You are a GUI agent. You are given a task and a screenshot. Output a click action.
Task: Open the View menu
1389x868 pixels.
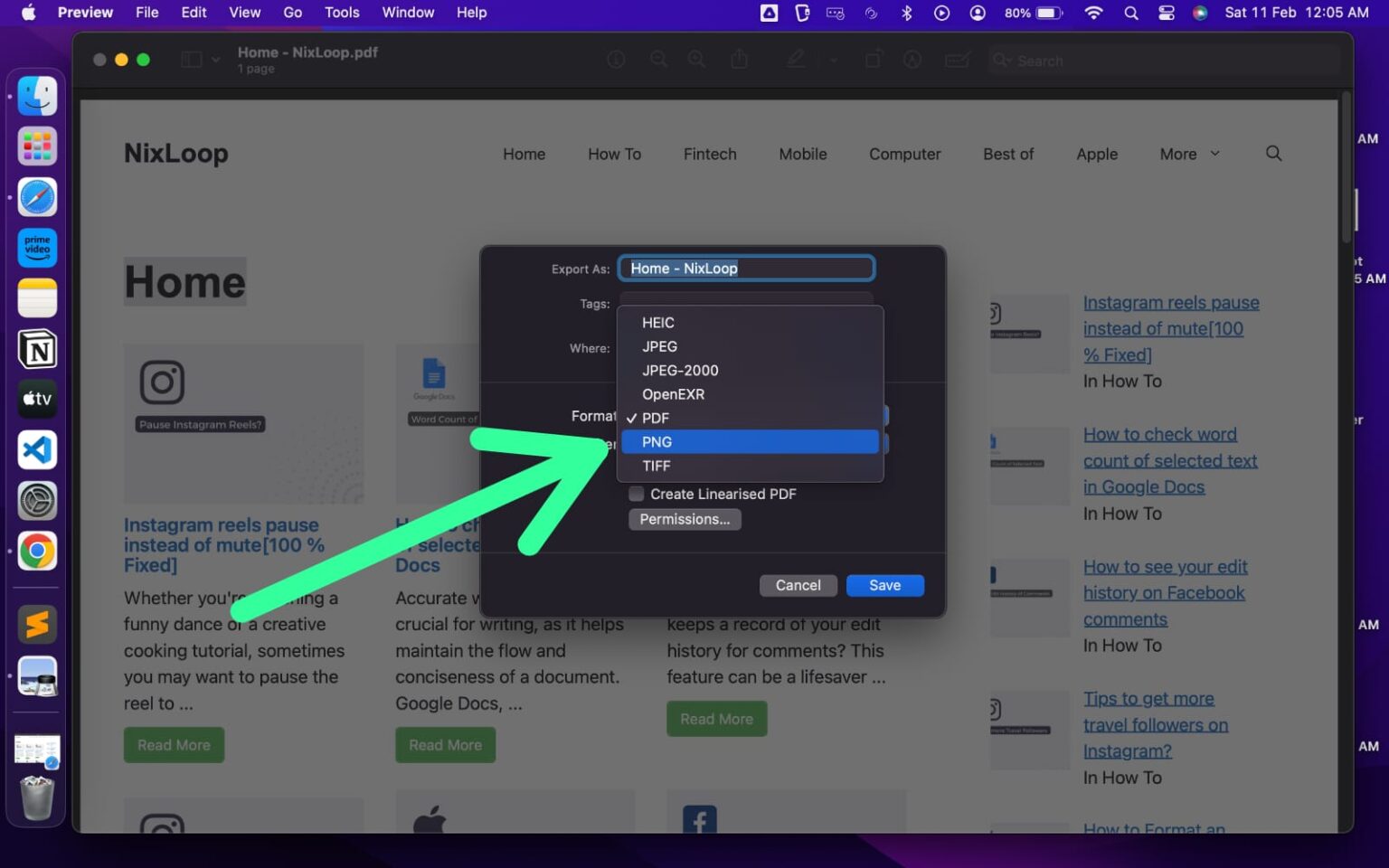click(x=244, y=13)
